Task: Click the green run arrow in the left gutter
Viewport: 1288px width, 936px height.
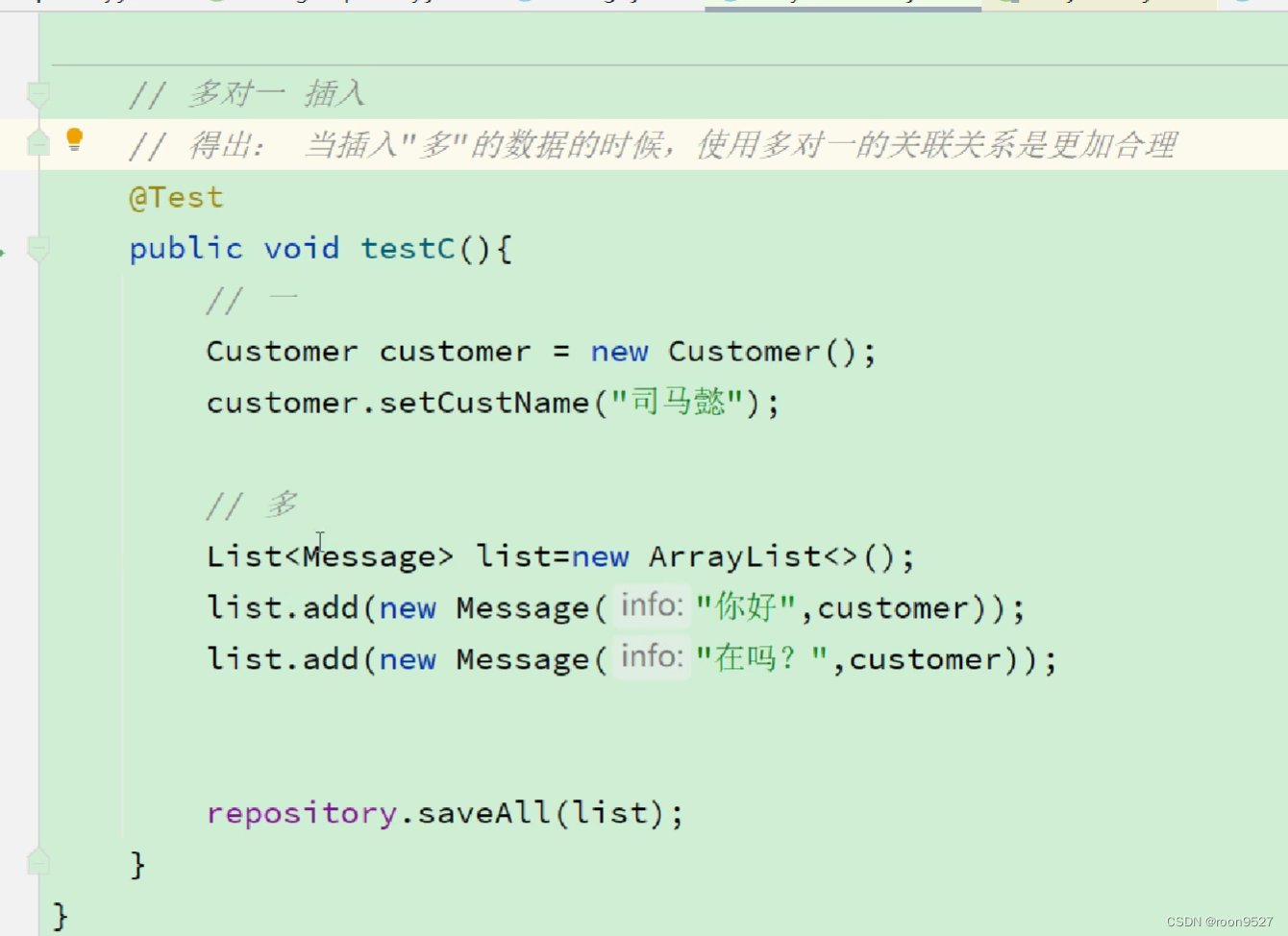Action: (4, 253)
